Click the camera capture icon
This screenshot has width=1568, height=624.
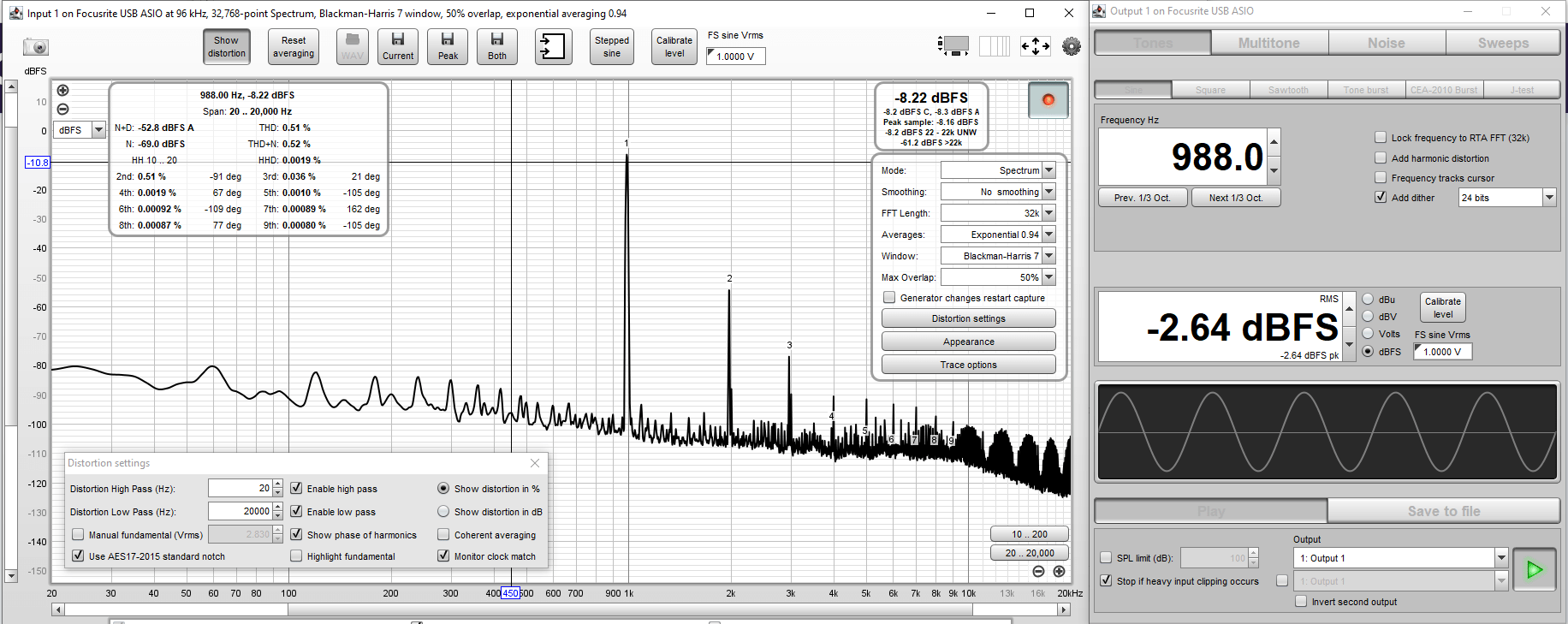[36, 47]
